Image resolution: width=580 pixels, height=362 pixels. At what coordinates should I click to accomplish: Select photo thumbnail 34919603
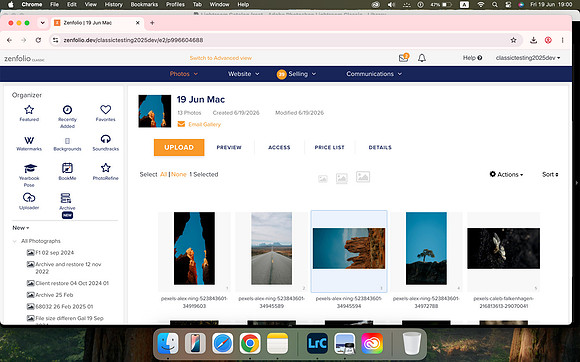point(194,248)
